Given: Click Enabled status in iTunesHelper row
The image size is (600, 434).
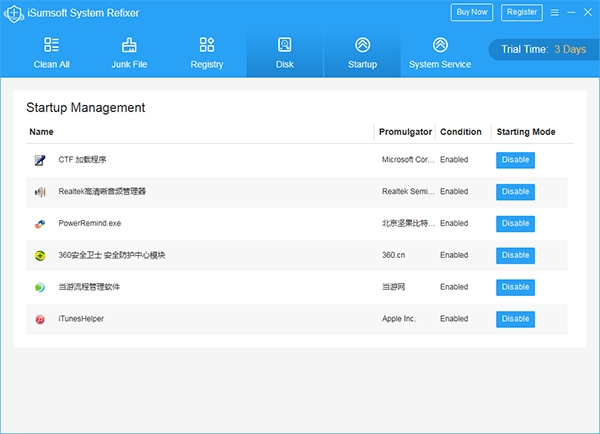Looking at the screenshot, I should [454, 318].
